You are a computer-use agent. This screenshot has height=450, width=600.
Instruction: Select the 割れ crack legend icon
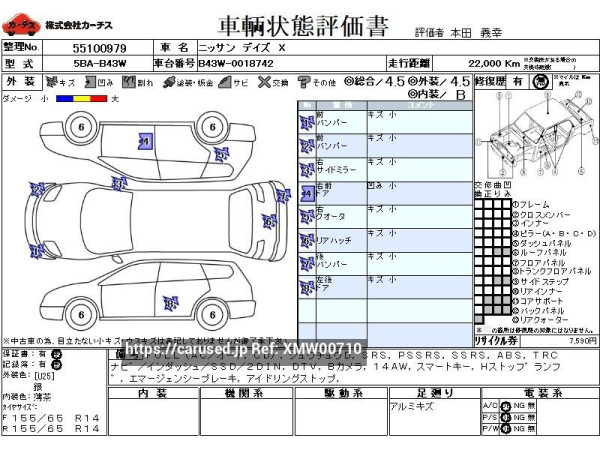point(129,82)
